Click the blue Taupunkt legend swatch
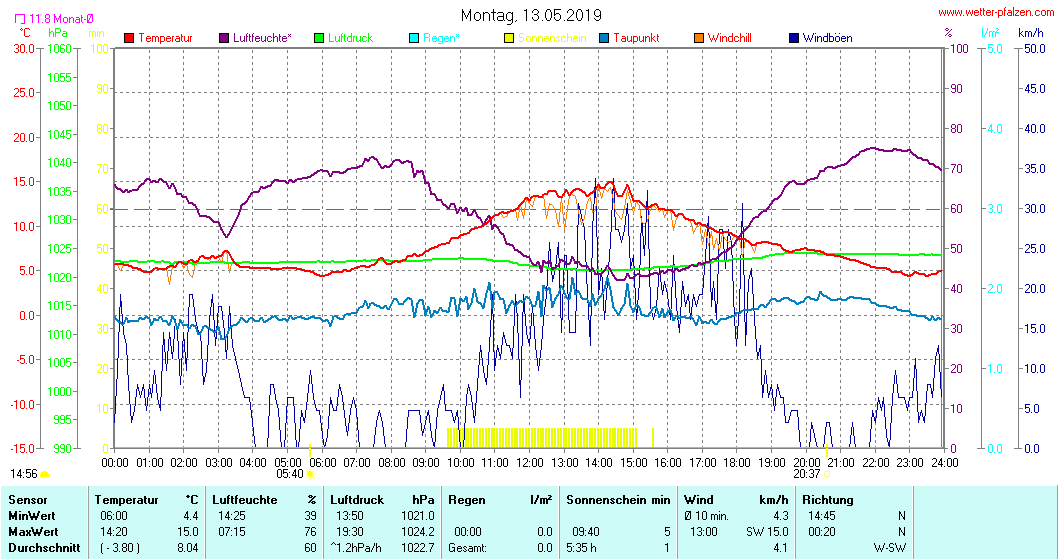1058x559 pixels. 605,38
